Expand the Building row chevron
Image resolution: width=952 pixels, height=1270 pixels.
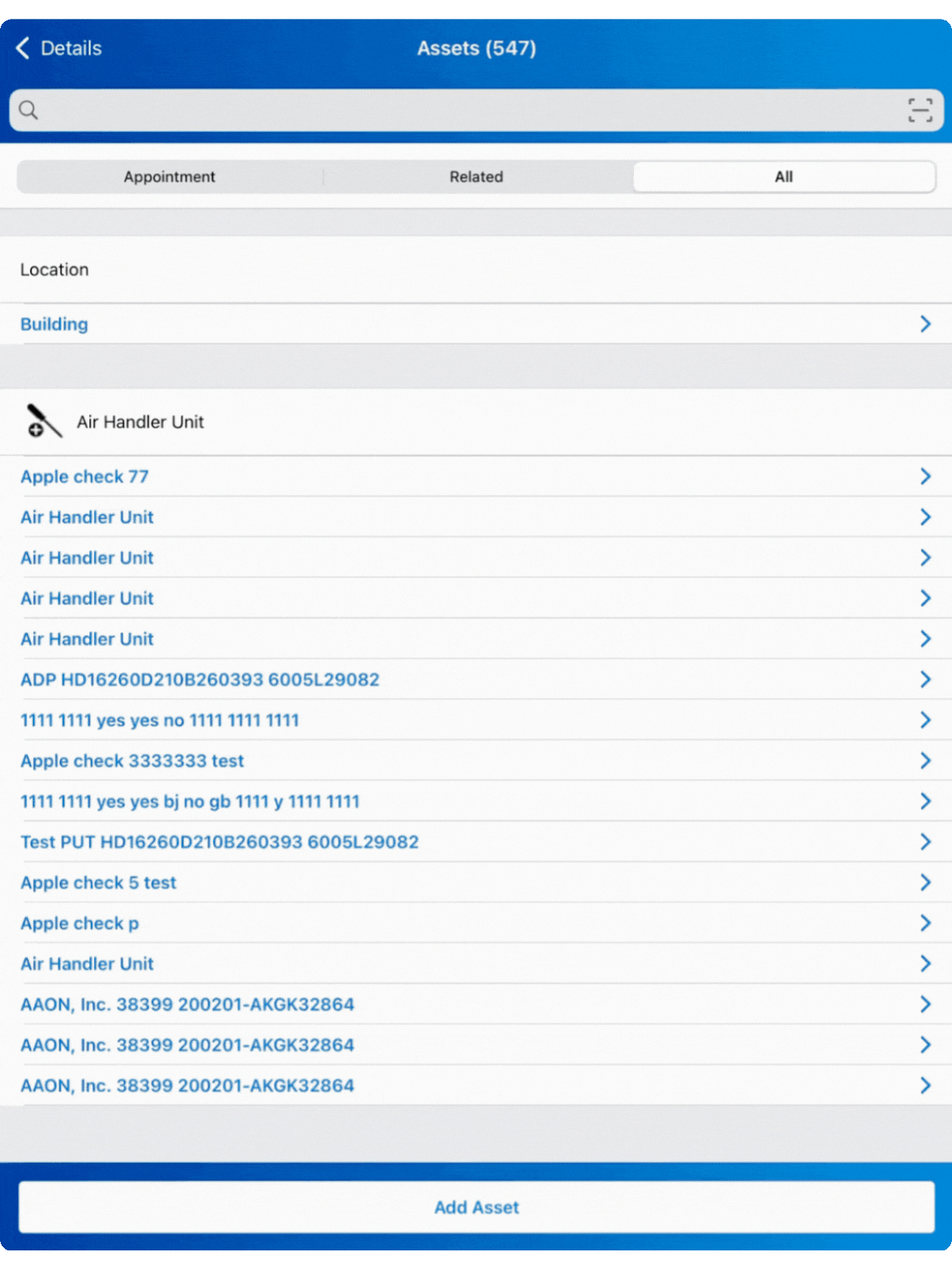pyautogui.click(x=925, y=325)
